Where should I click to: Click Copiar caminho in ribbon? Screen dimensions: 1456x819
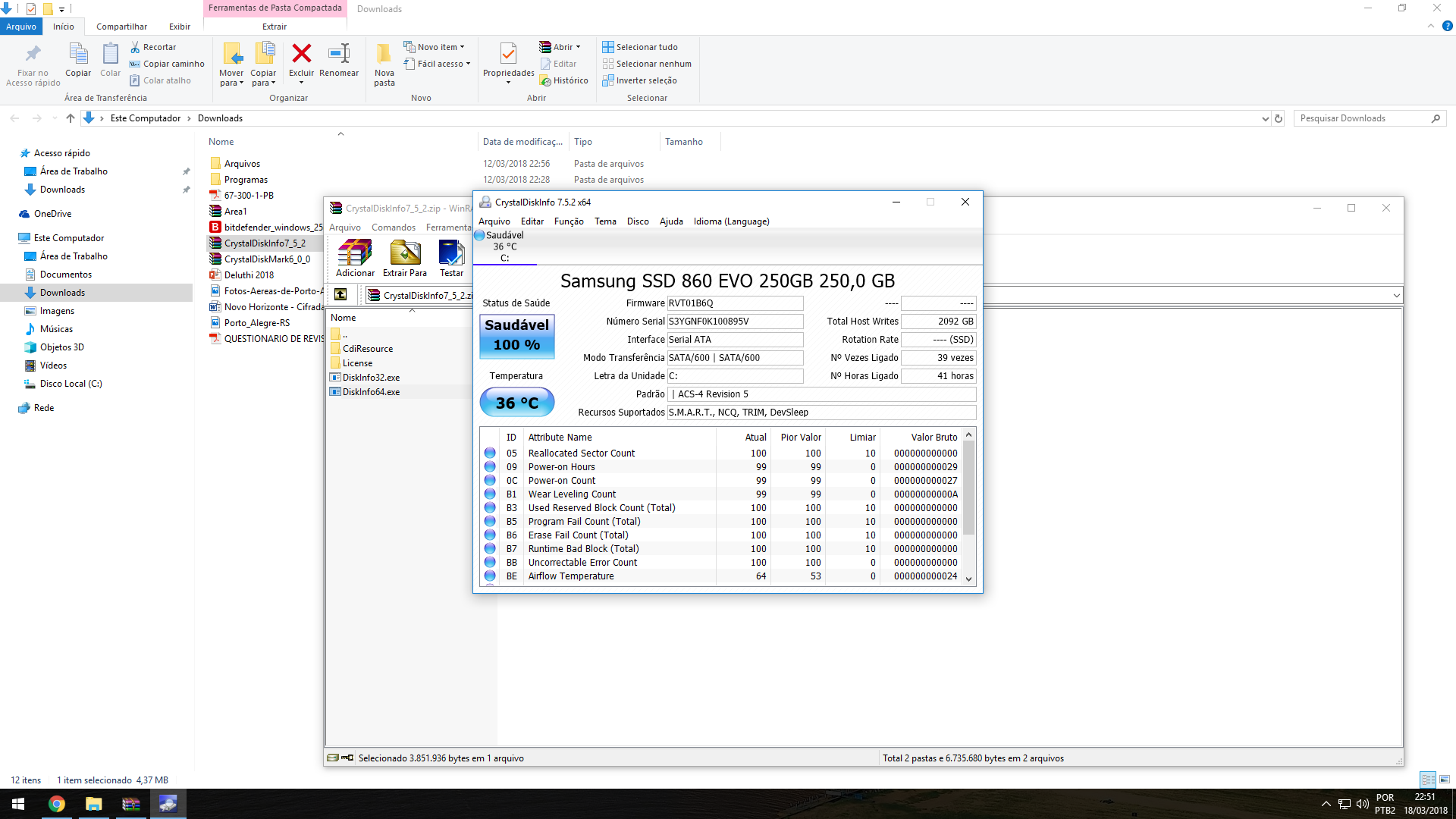pos(167,64)
